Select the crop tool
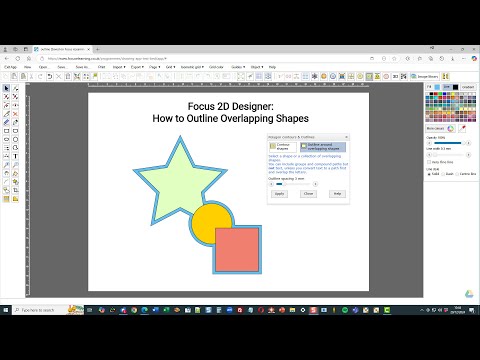 click(15, 190)
